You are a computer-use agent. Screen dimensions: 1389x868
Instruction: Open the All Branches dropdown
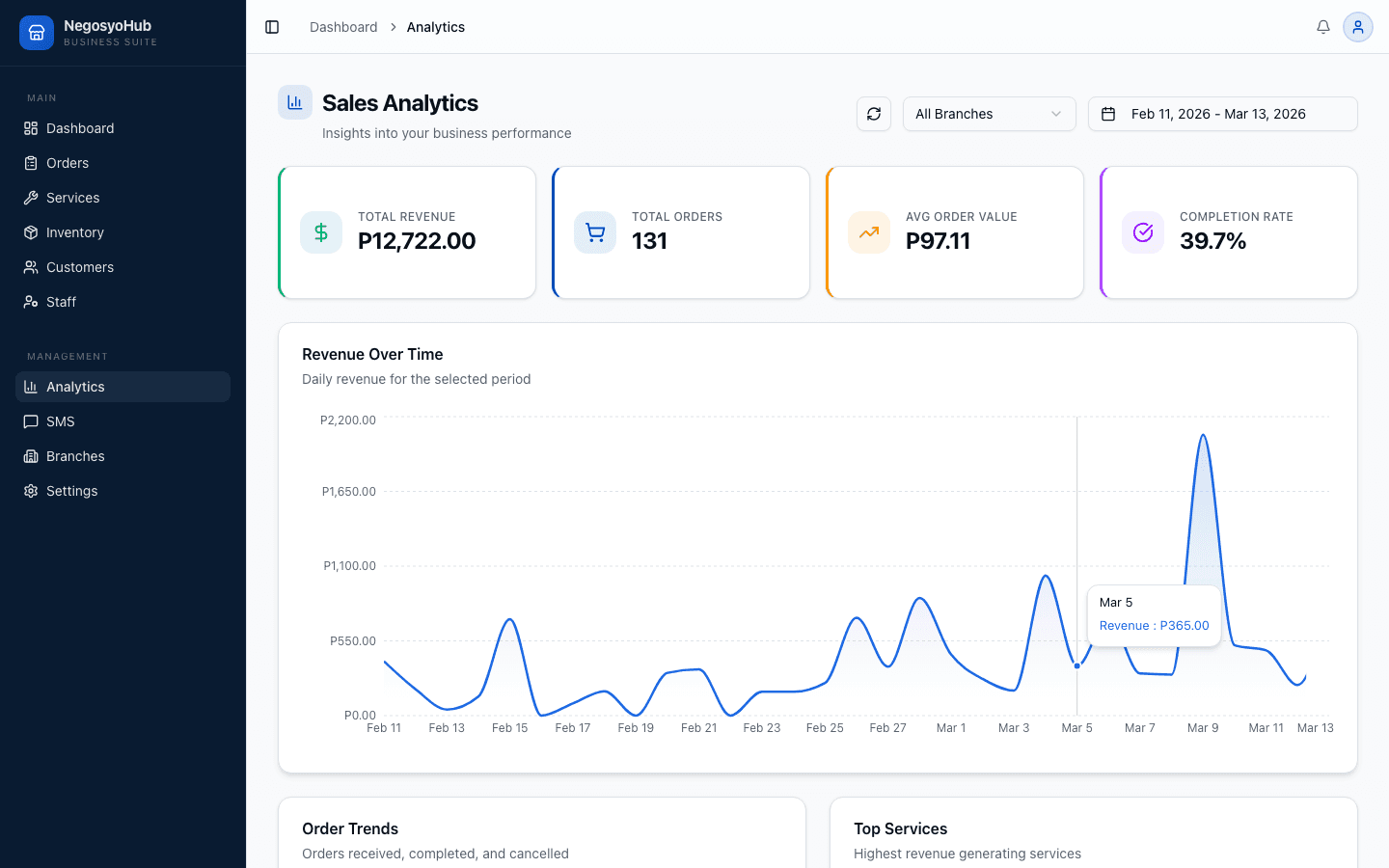989,114
